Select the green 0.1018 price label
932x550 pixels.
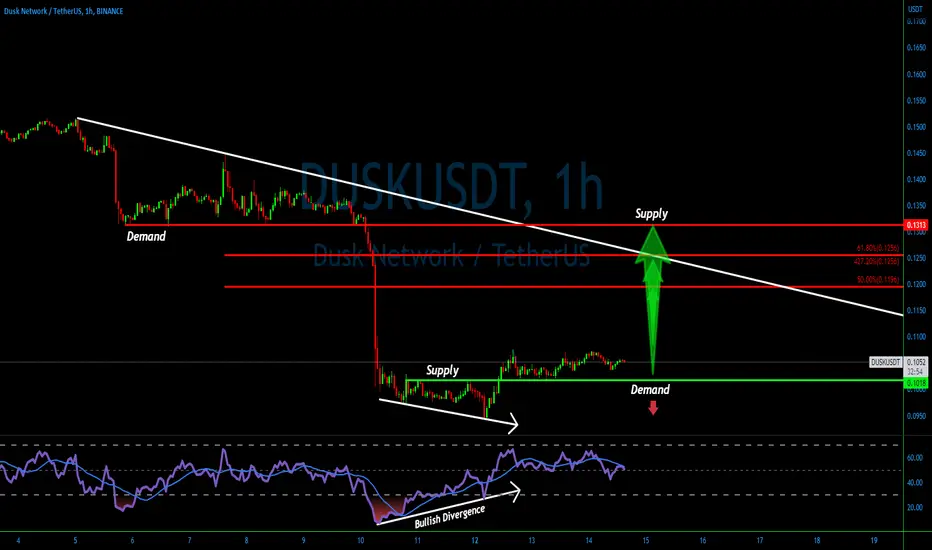[x=916, y=383]
